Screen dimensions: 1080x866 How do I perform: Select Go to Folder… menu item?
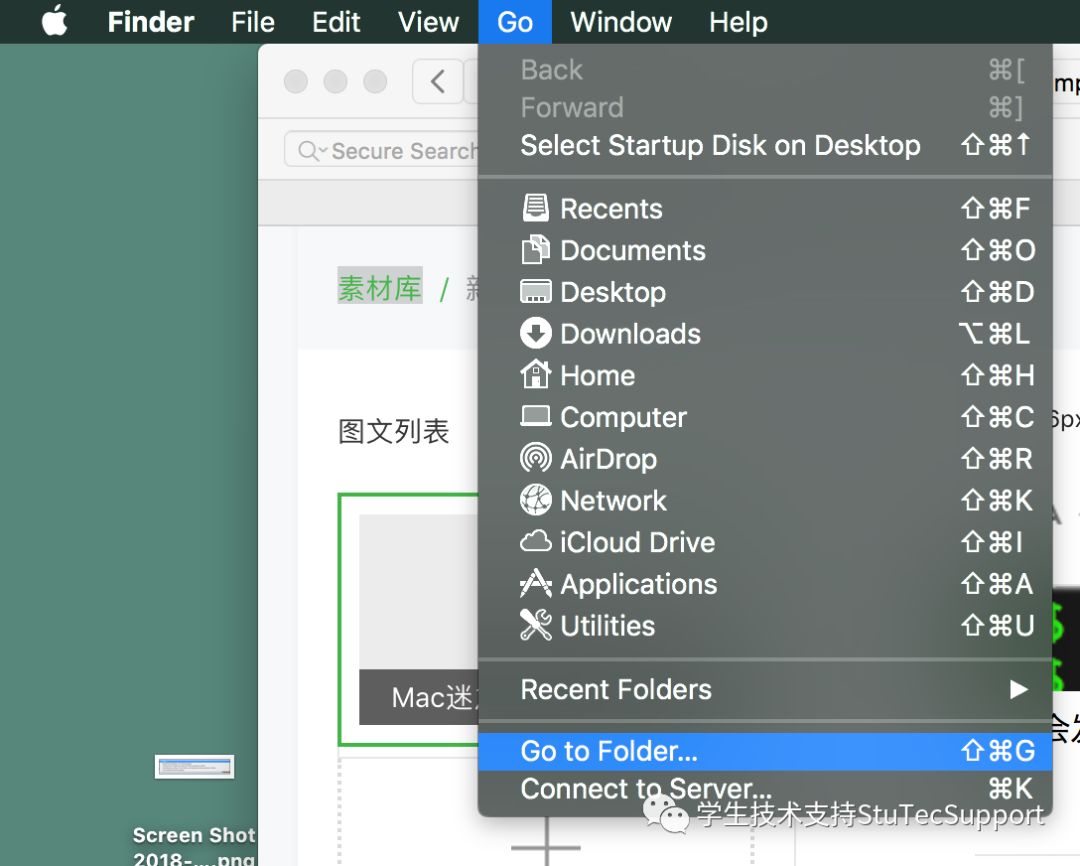tap(609, 751)
